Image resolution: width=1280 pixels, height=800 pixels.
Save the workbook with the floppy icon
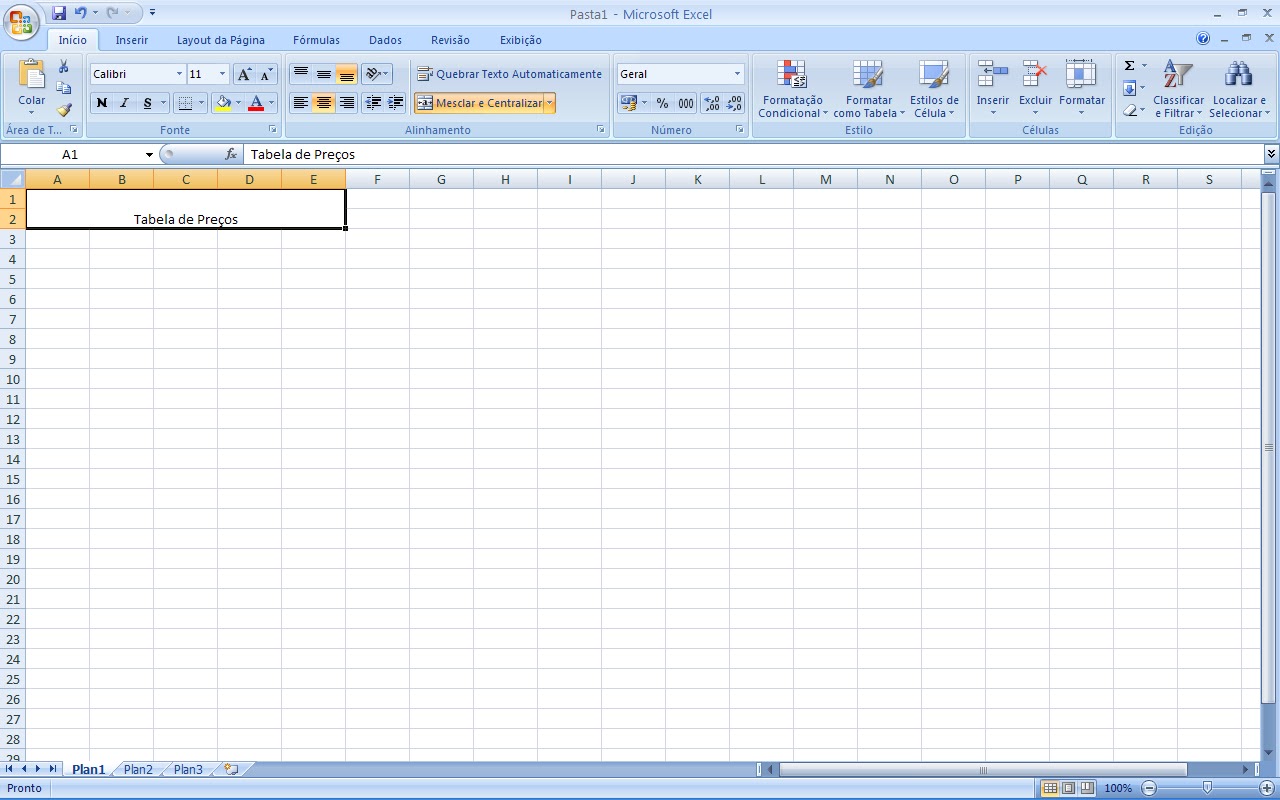(59, 13)
